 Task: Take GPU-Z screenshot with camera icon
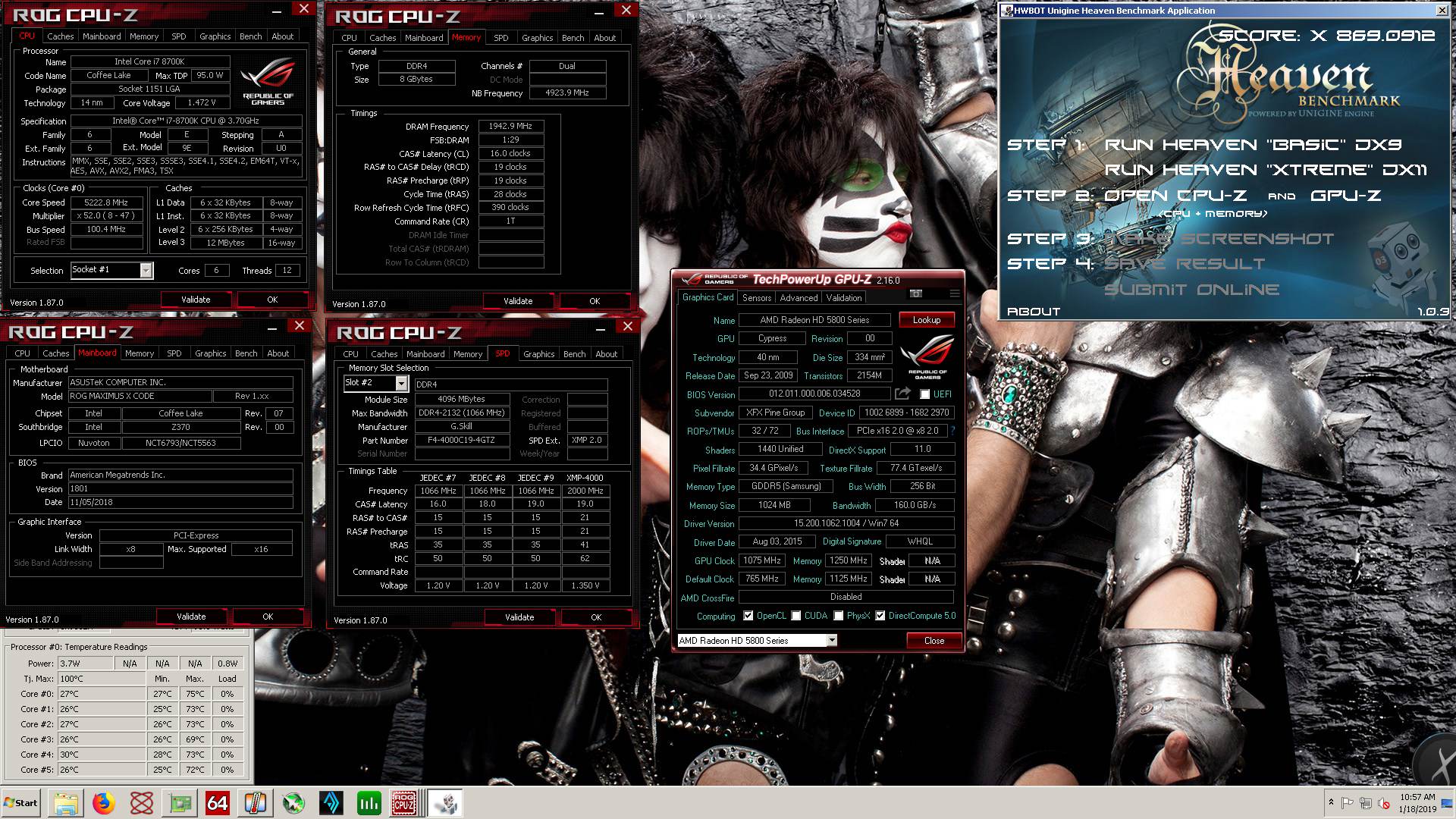(916, 293)
